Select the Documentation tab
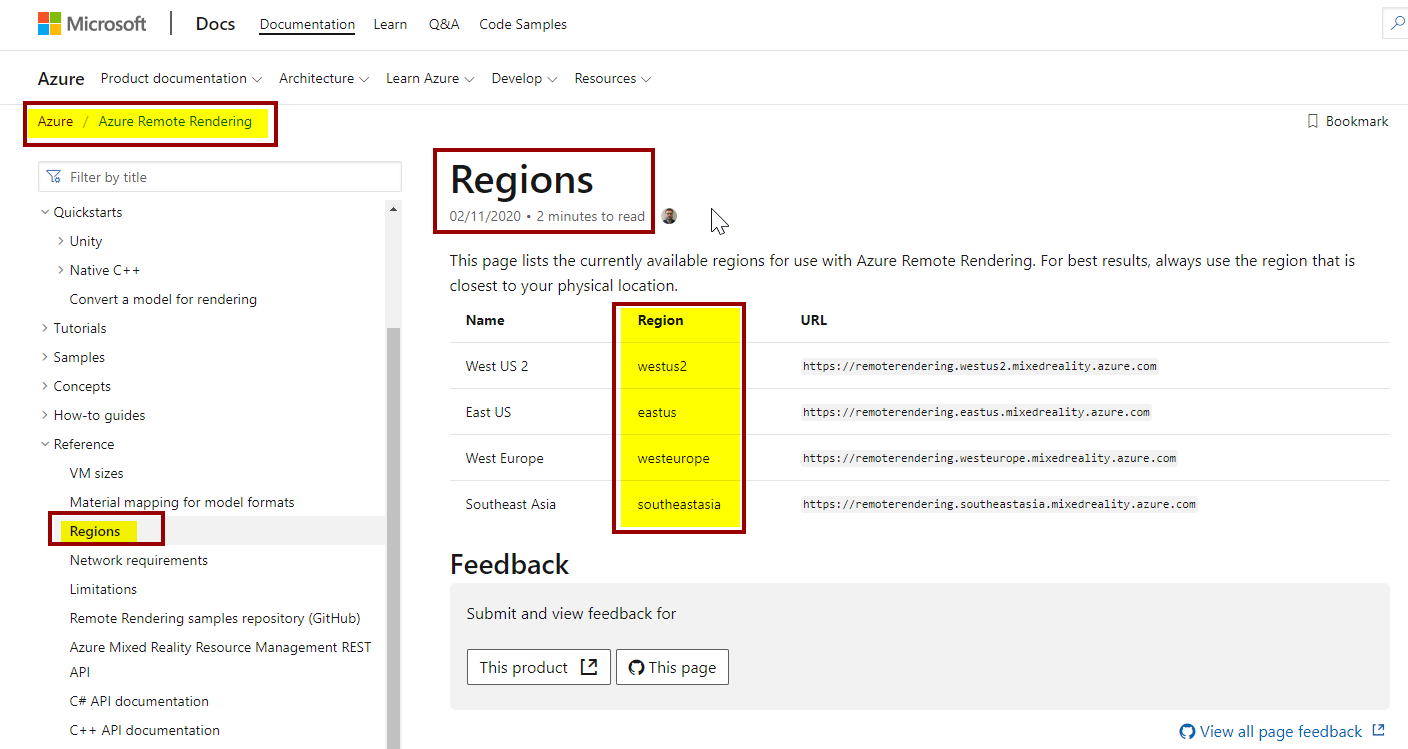 [307, 24]
